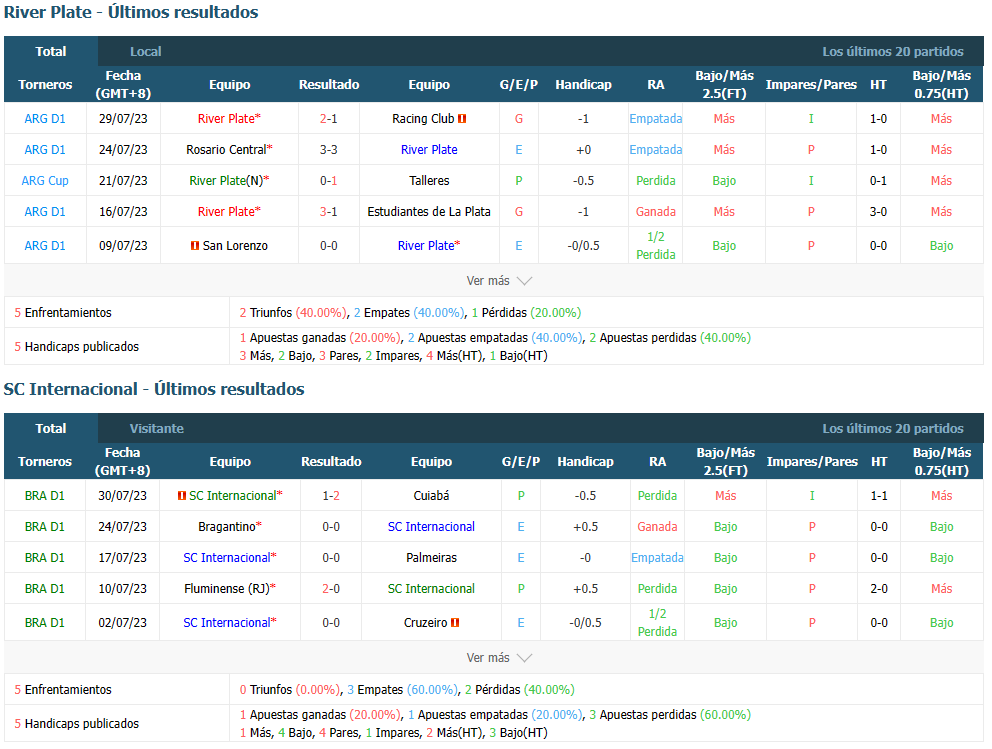Click the +0.5 handicap in Fluminense row
The height and width of the screenshot is (749, 992).
point(585,589)
